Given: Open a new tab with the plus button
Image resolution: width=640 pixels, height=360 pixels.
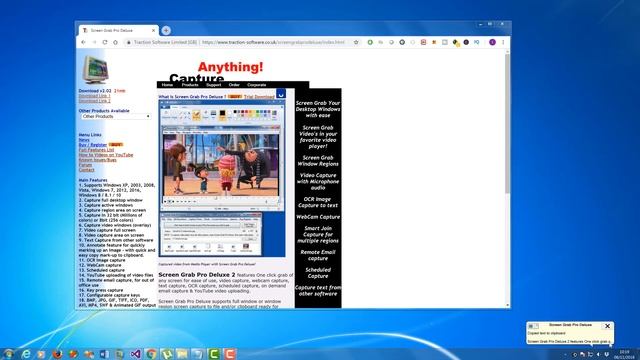Looking at the screenshot, I should 166,30.
